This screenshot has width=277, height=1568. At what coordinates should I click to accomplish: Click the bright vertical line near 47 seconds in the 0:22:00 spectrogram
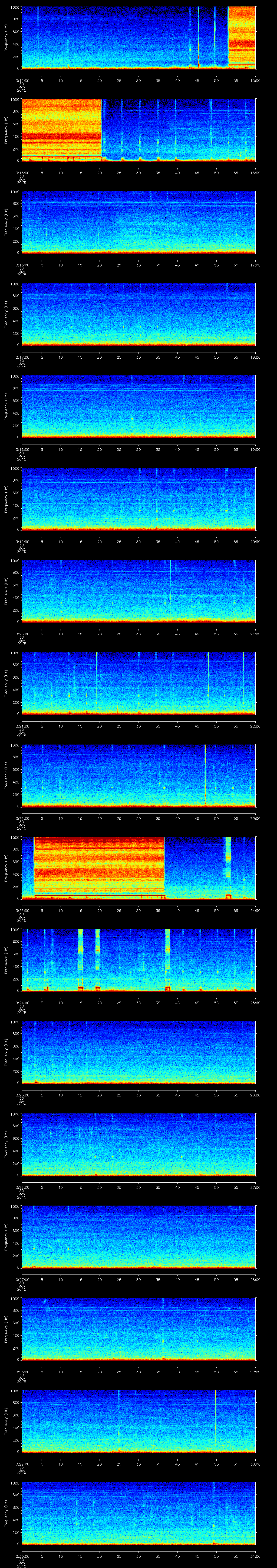(205, 773)
